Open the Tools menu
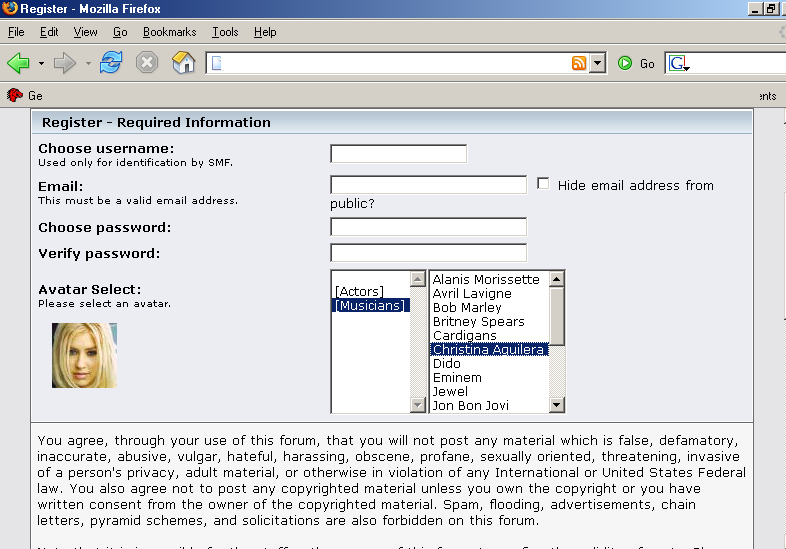 point(225,32)
